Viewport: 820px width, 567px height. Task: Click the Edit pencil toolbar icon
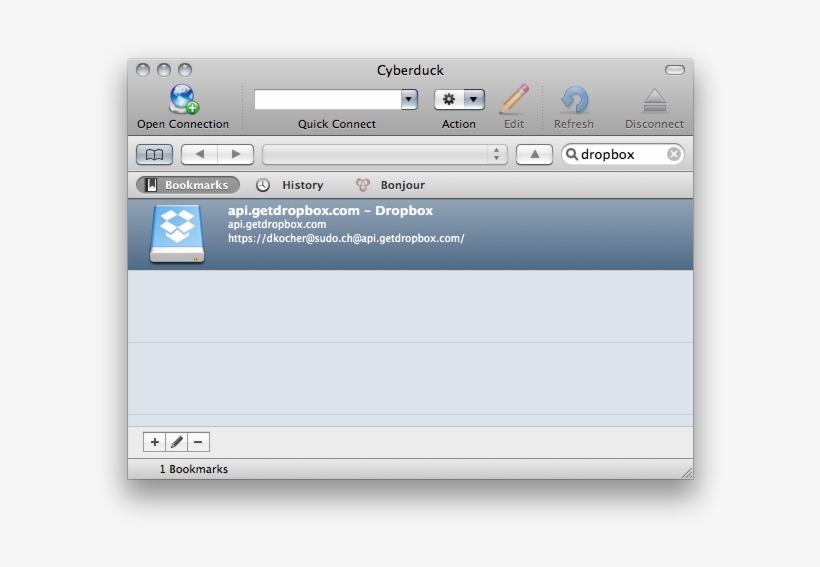click(514, 99)
